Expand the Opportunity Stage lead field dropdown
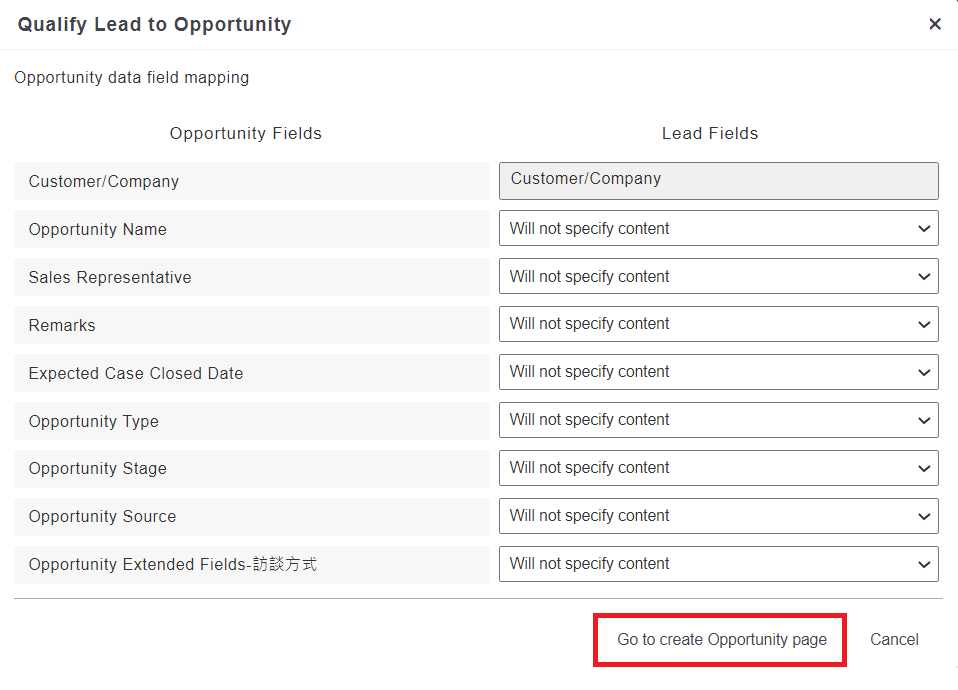Screen dimensions: 958x690 click(x=718, y=468)
